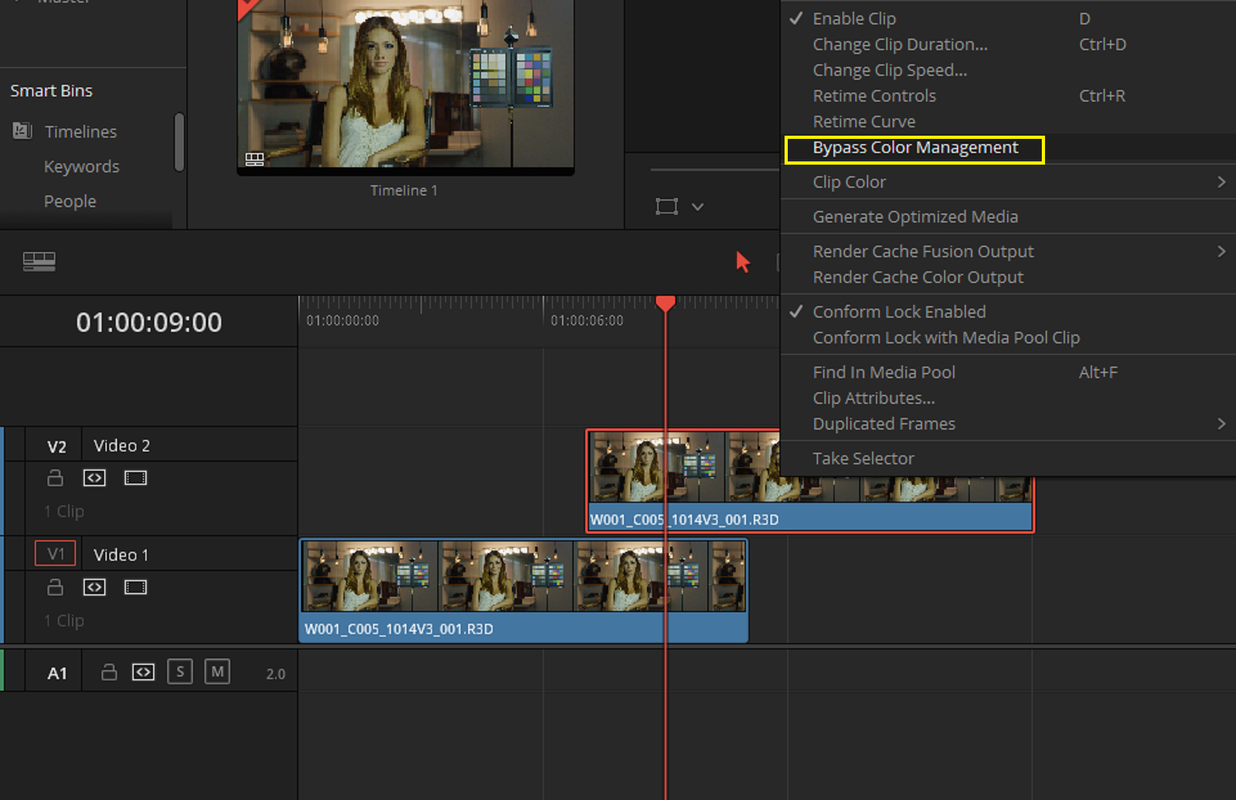Select the Transform overlay tool icon

click(666, 206)
